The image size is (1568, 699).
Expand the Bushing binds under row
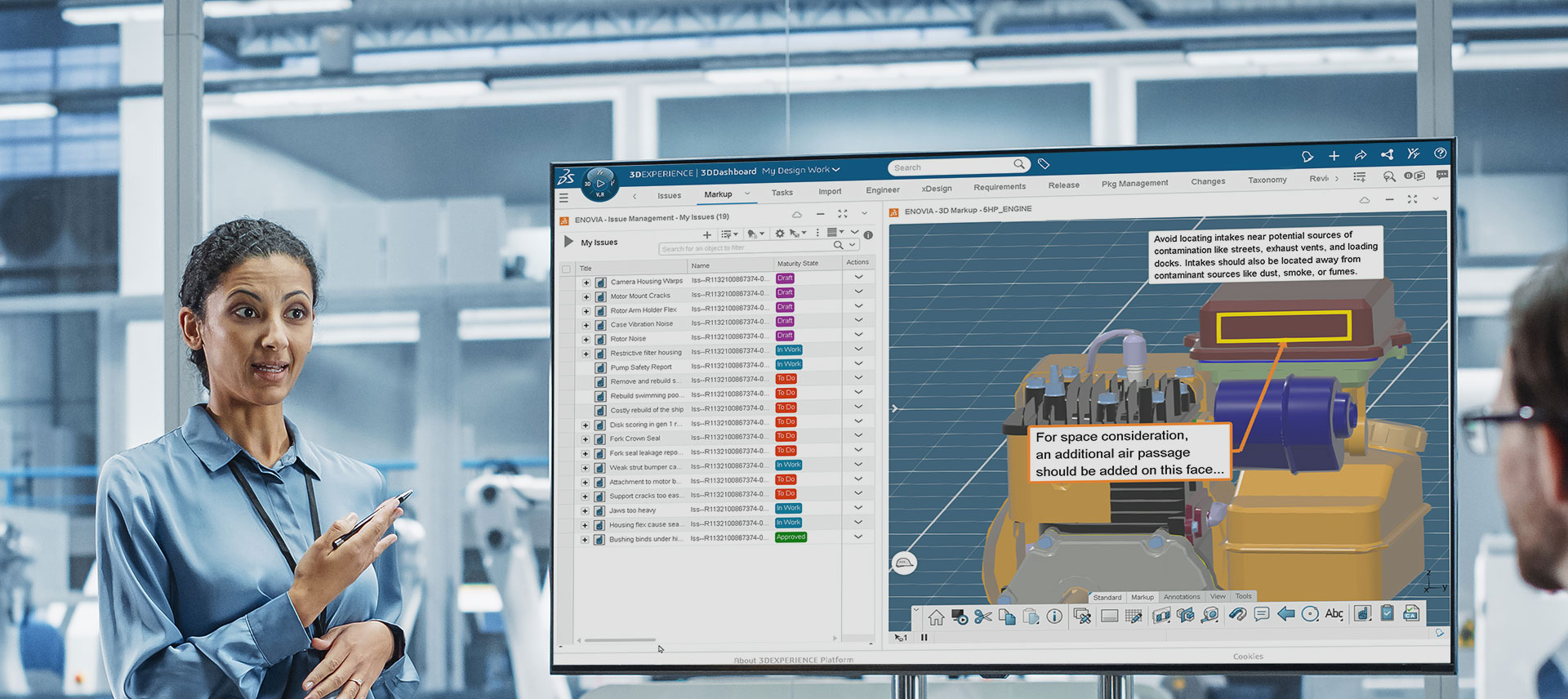click(585, 540)
